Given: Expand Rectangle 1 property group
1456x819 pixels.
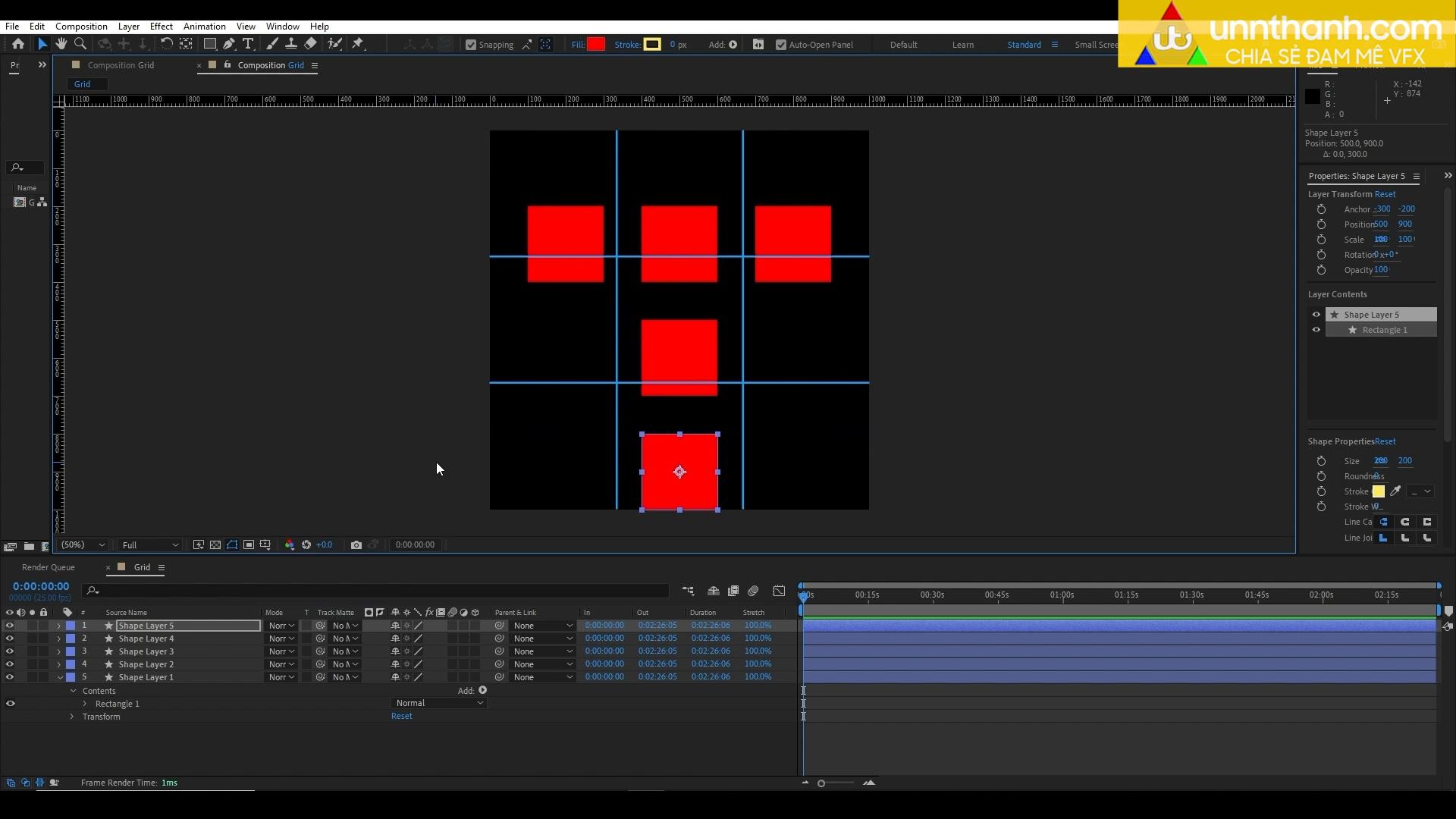Looking at the screenshot, I should pyautogui.click(x=85, y=704).
